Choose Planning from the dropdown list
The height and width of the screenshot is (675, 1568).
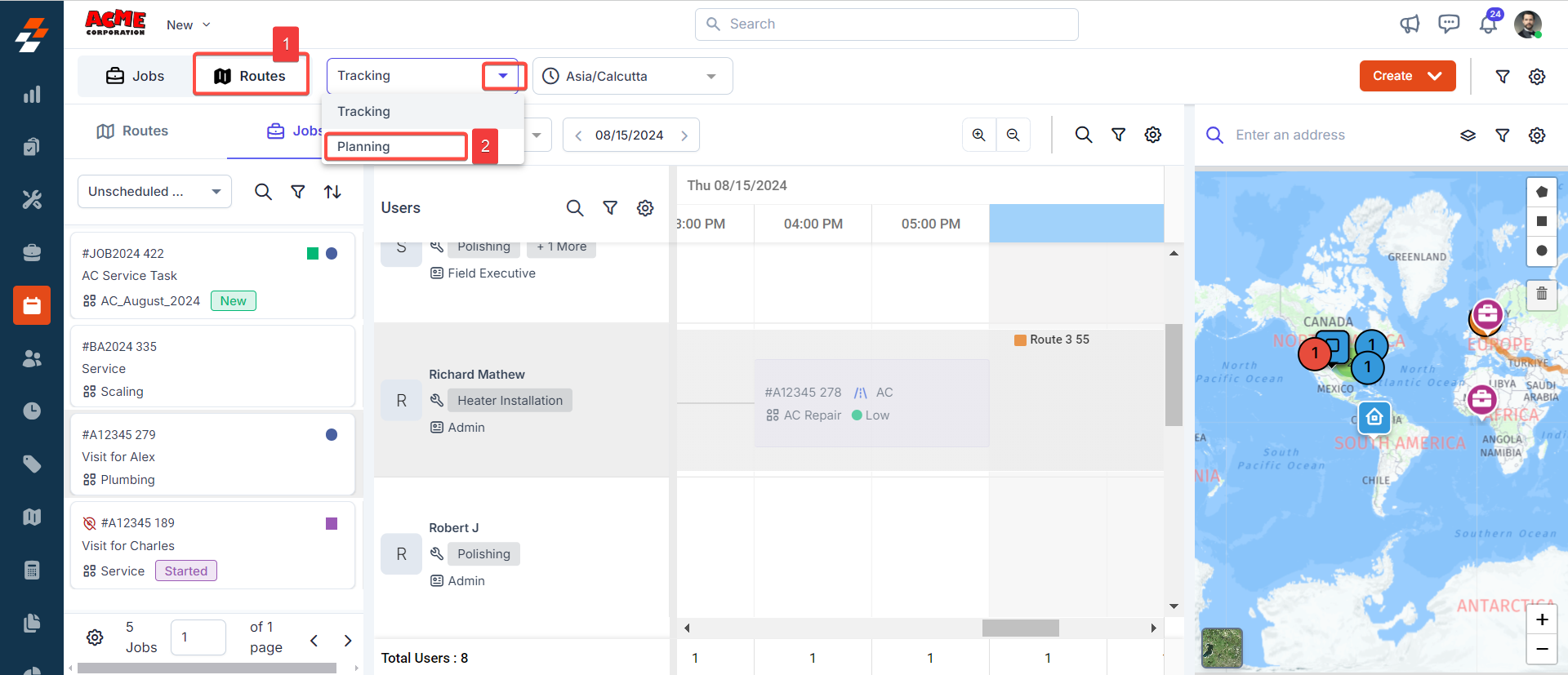click(396, 147)
